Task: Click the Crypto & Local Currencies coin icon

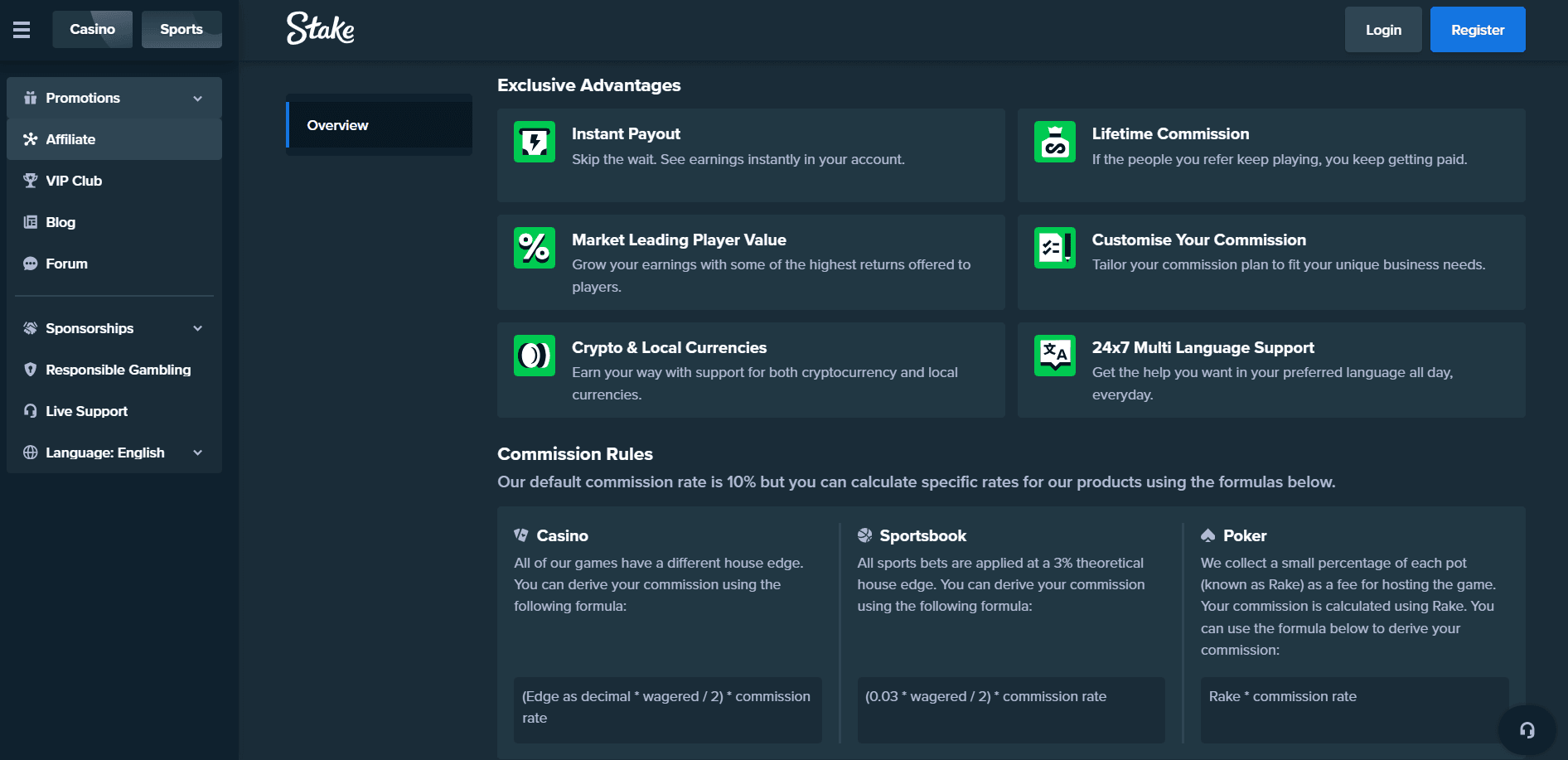Action: (535, 356)
